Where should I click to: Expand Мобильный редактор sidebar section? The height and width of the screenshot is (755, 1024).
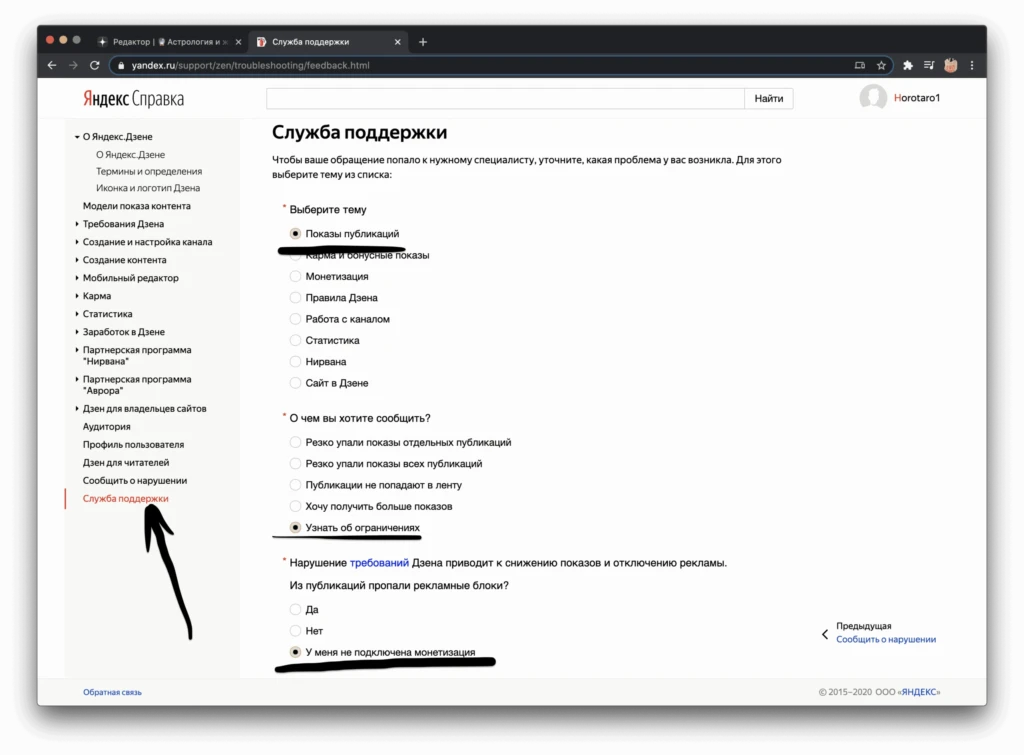[77, 278]
